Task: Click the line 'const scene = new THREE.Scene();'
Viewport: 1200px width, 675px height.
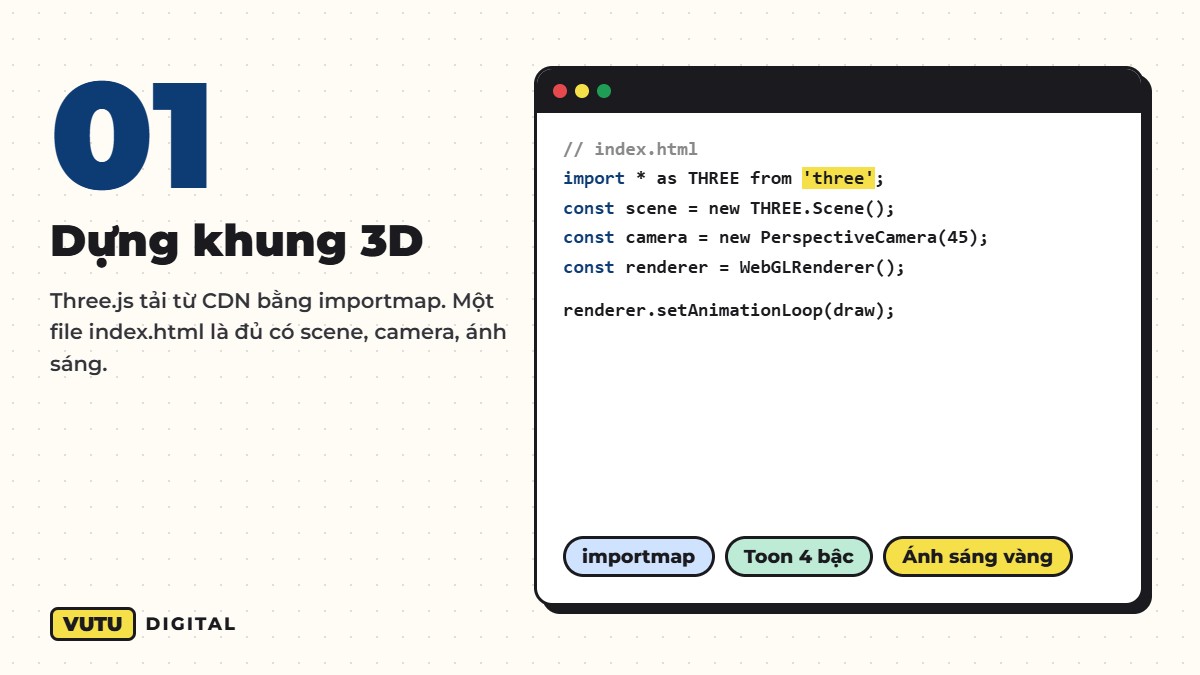Action: (729, 208)
